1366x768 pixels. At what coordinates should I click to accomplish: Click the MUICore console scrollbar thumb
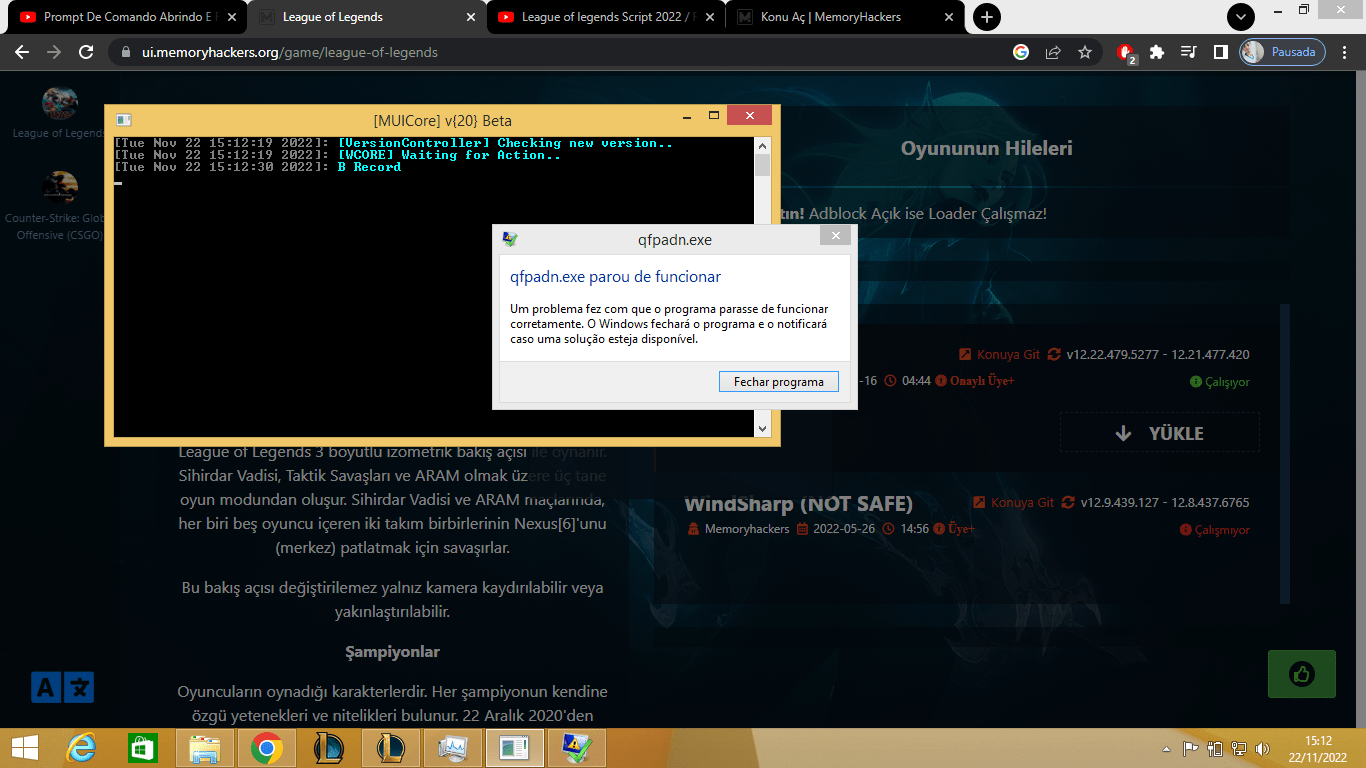click(x=763, y=165)
